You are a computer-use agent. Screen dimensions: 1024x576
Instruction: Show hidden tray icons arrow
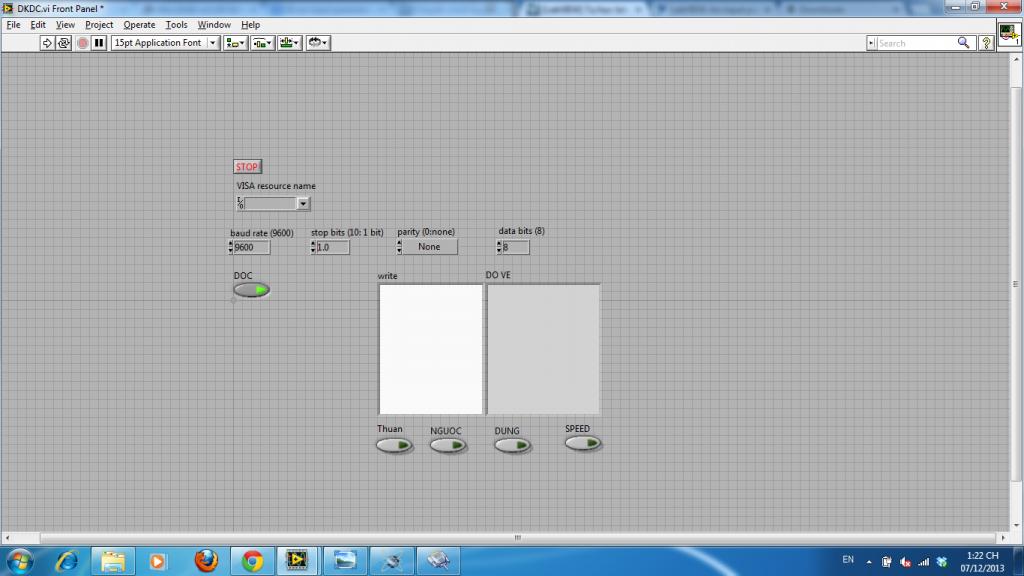click(869, 562)
